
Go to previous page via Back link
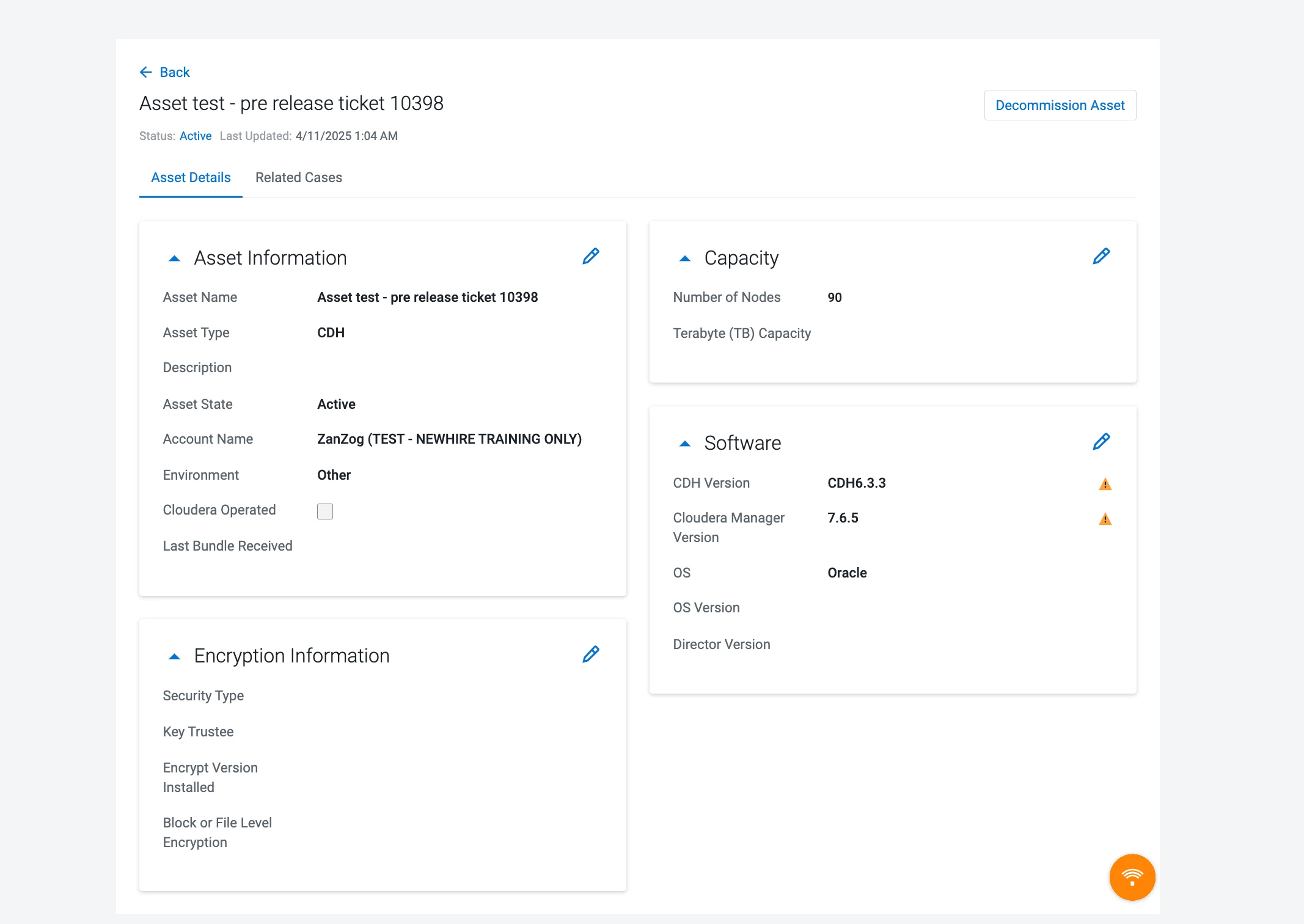[x=165, y=72]
